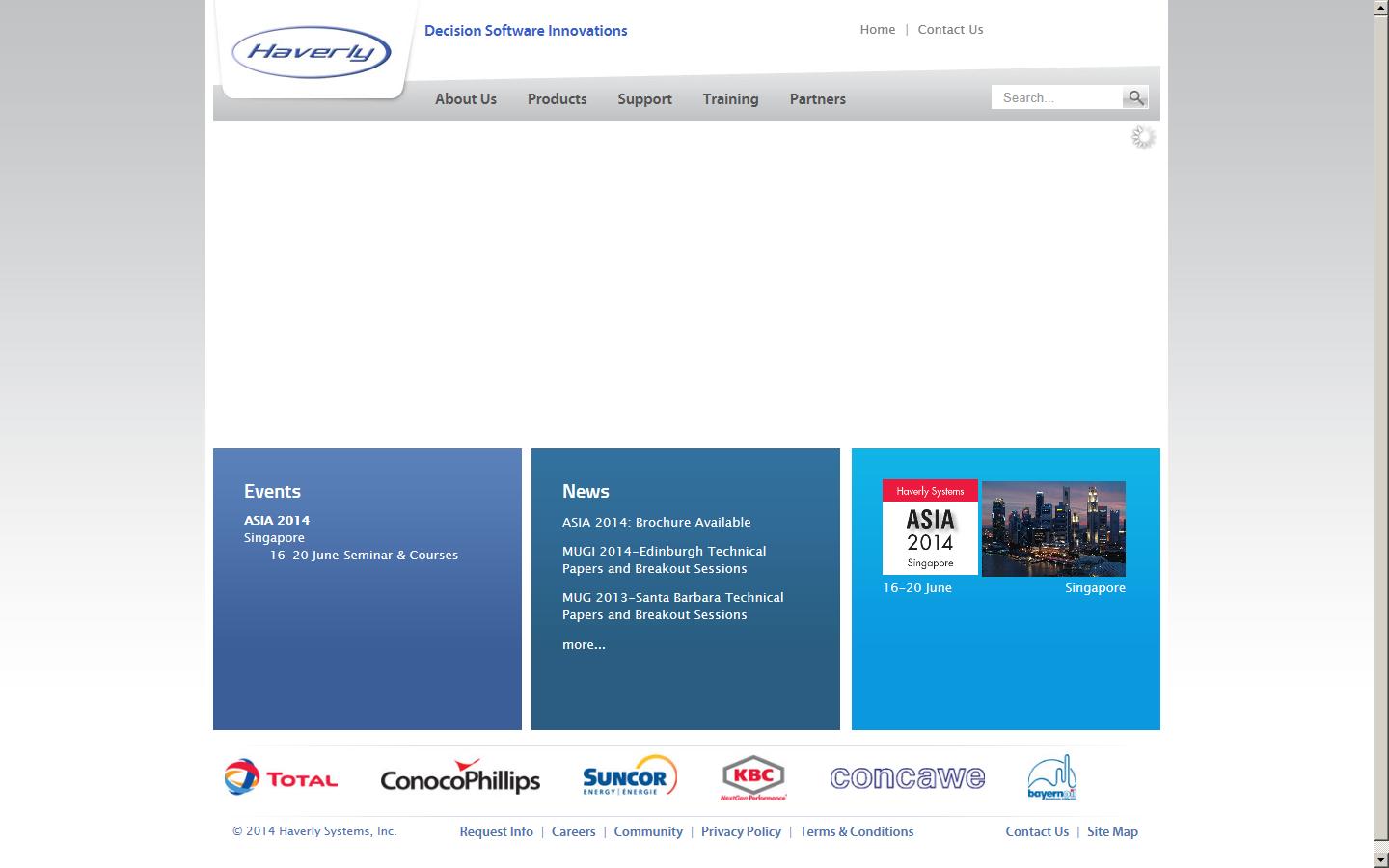The image size is (1389, 868).
Task: Switch to the Support section
Action: (644, 98)
